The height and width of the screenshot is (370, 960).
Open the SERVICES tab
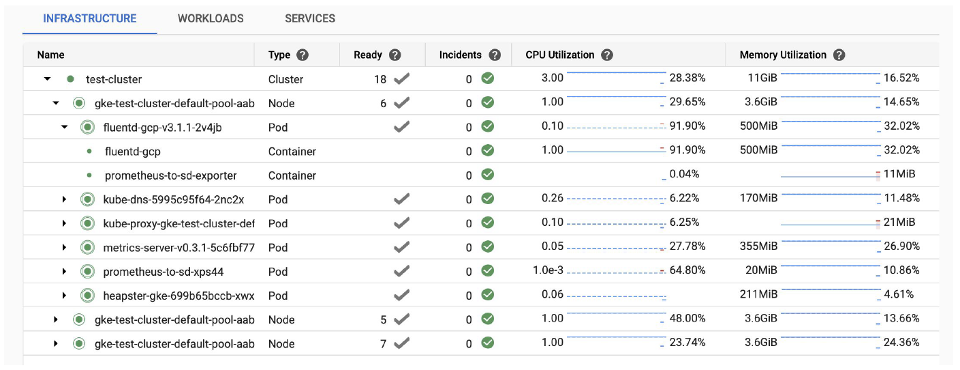(x=310, y=18)
